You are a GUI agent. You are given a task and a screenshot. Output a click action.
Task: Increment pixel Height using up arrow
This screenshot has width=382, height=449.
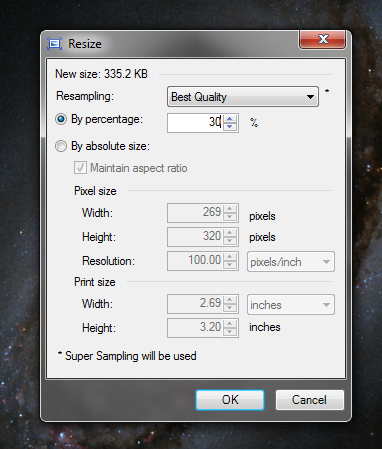point(230,233)
